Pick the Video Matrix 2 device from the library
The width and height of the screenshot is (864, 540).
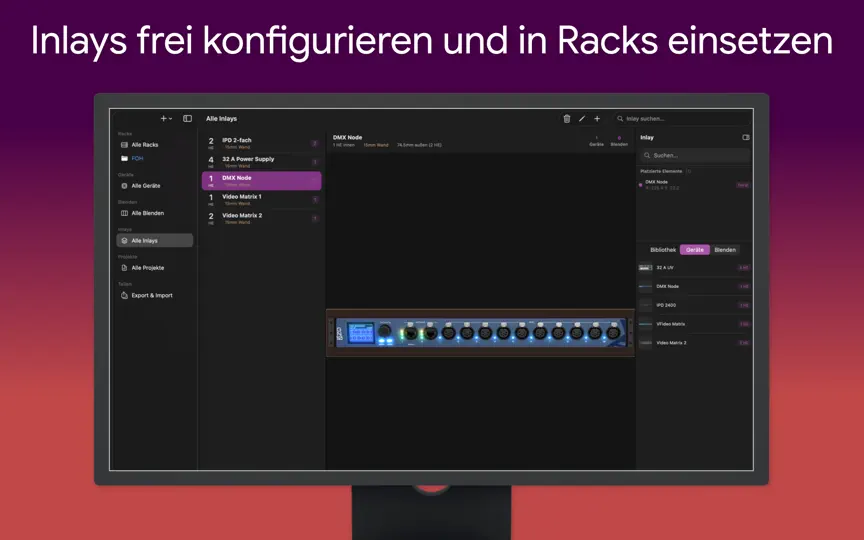(x=694, y=343)
